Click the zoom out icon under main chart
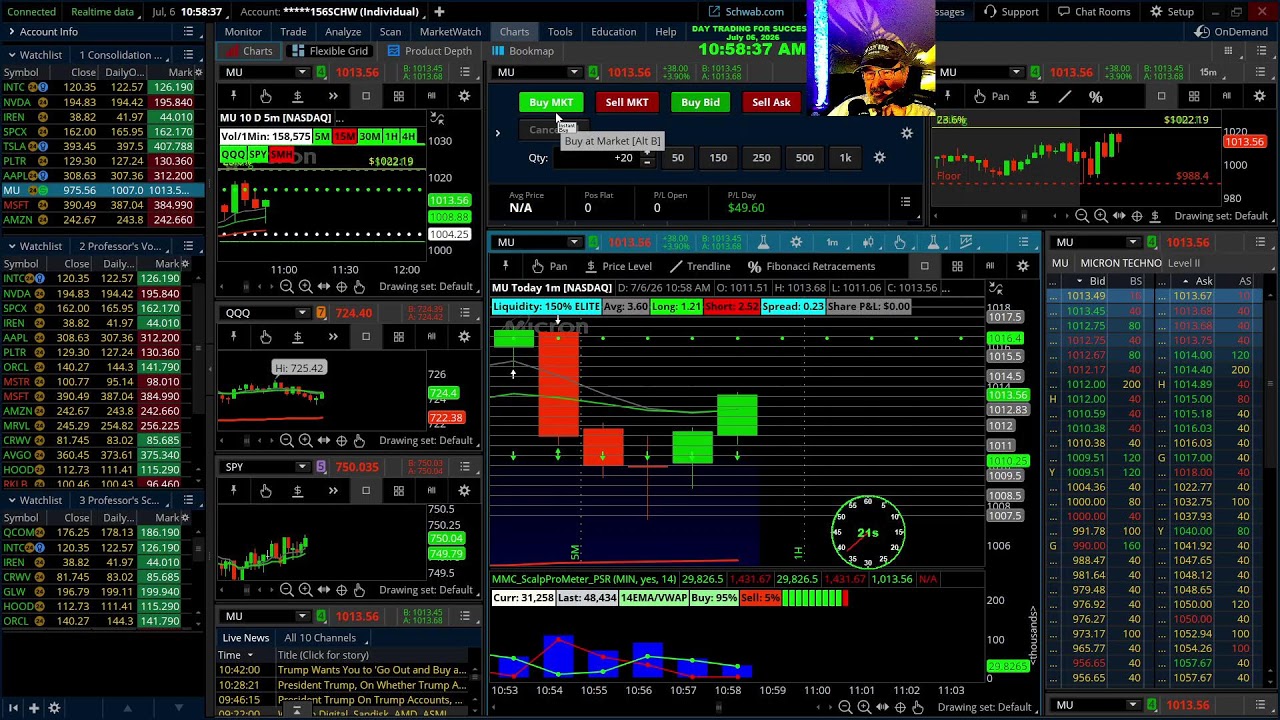Screen dimensions: 1280x720 [x=845, y=707]
